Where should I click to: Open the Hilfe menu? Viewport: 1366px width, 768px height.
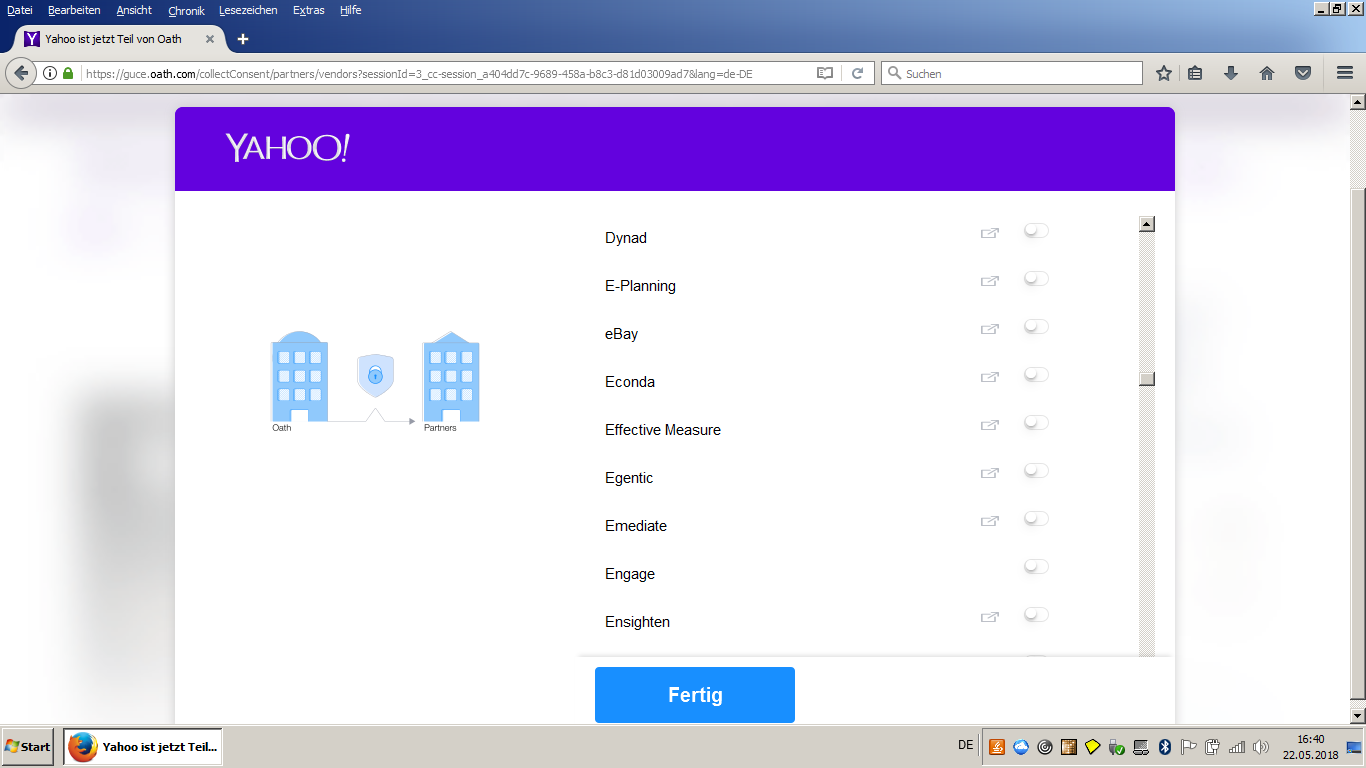pyautogui.click(x=351, y=10)
